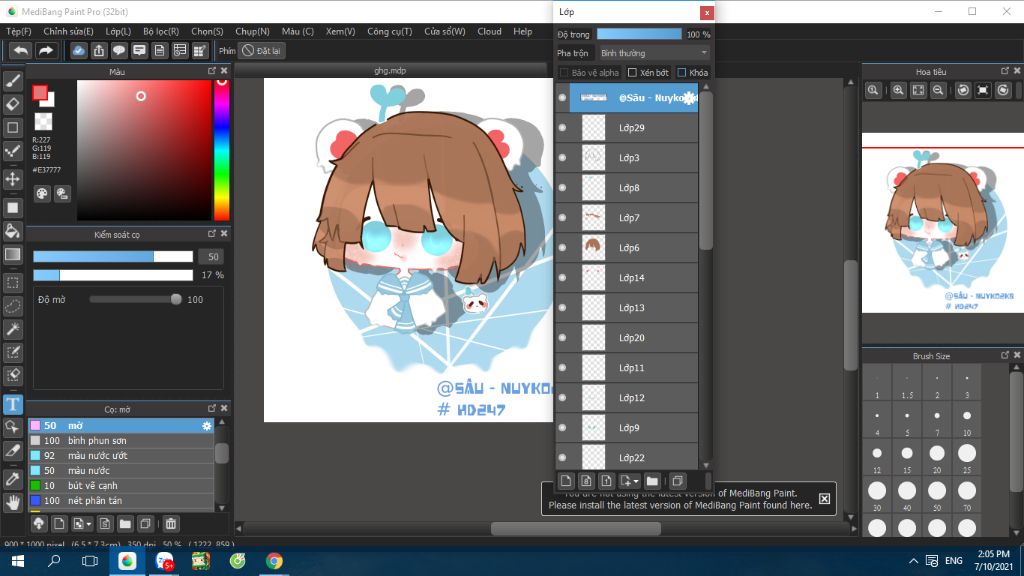This screenshot has width=1024, height=576.
Task: Select the Eyedropper tool
Action: pyautogui.click(x=12, y=479)
